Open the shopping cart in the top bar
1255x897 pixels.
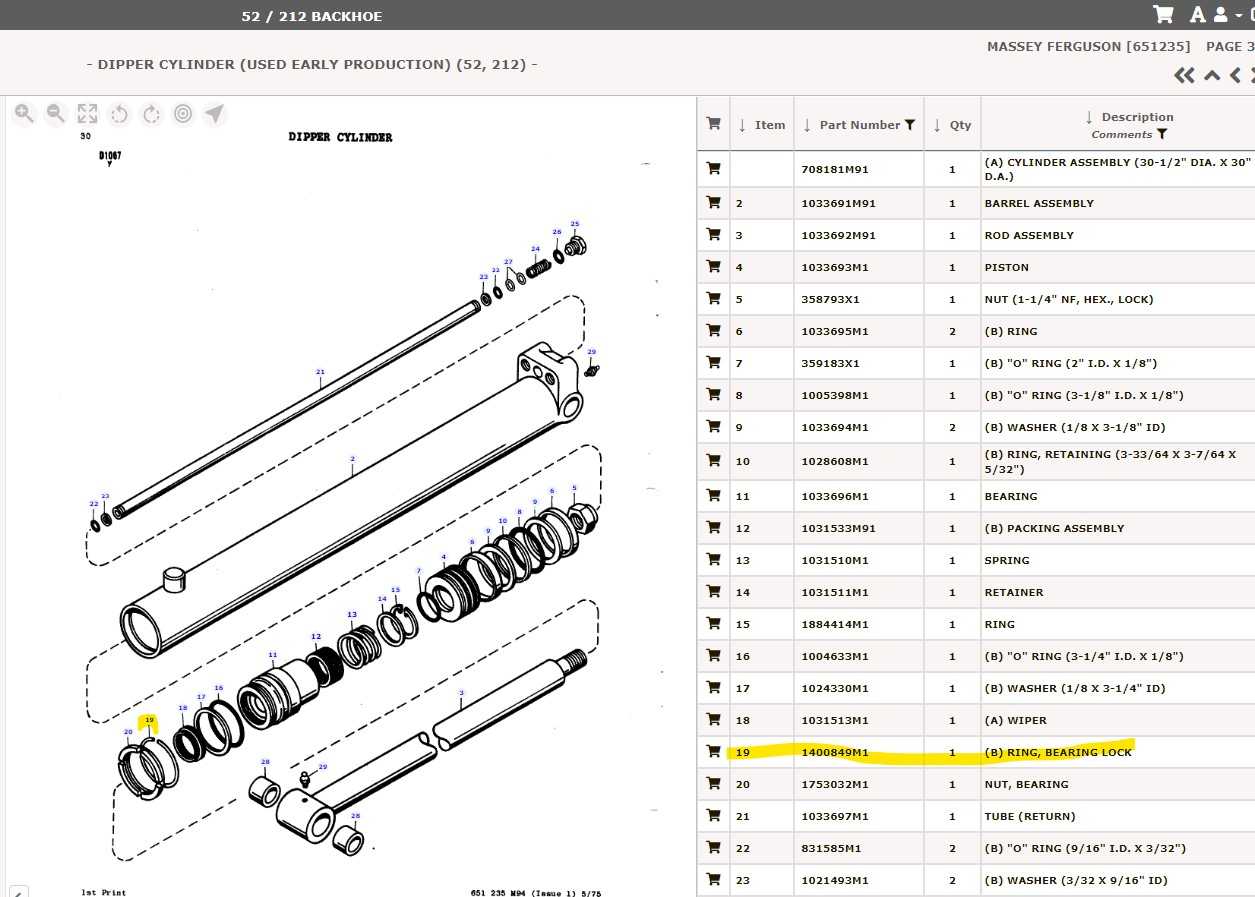pos(1163,14)
